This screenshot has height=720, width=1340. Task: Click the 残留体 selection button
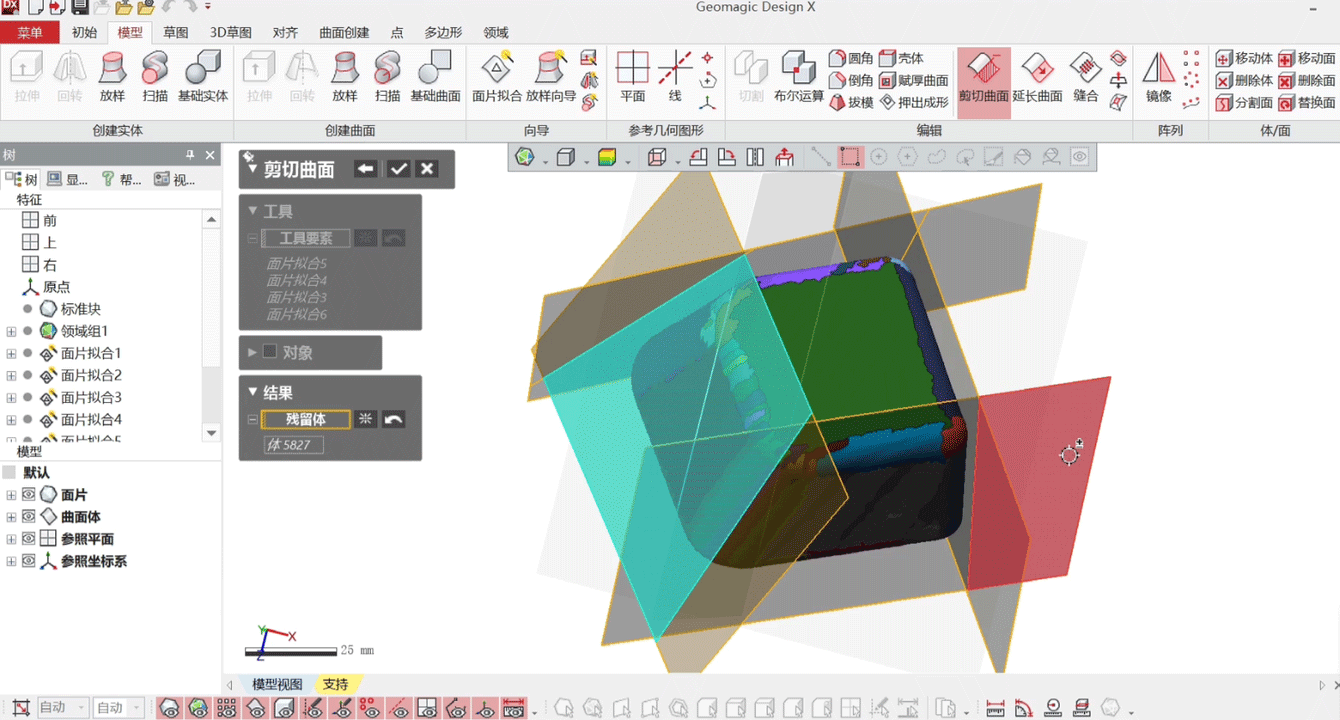click(x=306, y=419)
